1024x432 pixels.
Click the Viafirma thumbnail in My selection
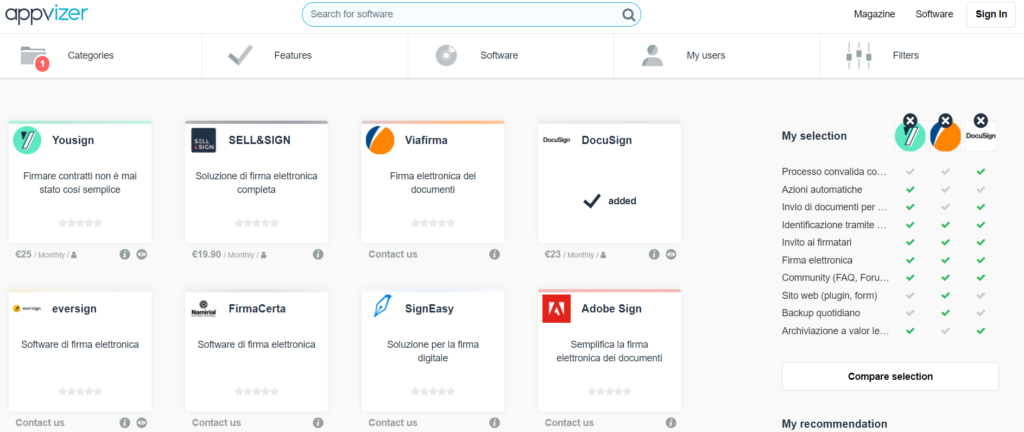pyautogui.click(x=946, y=136)
